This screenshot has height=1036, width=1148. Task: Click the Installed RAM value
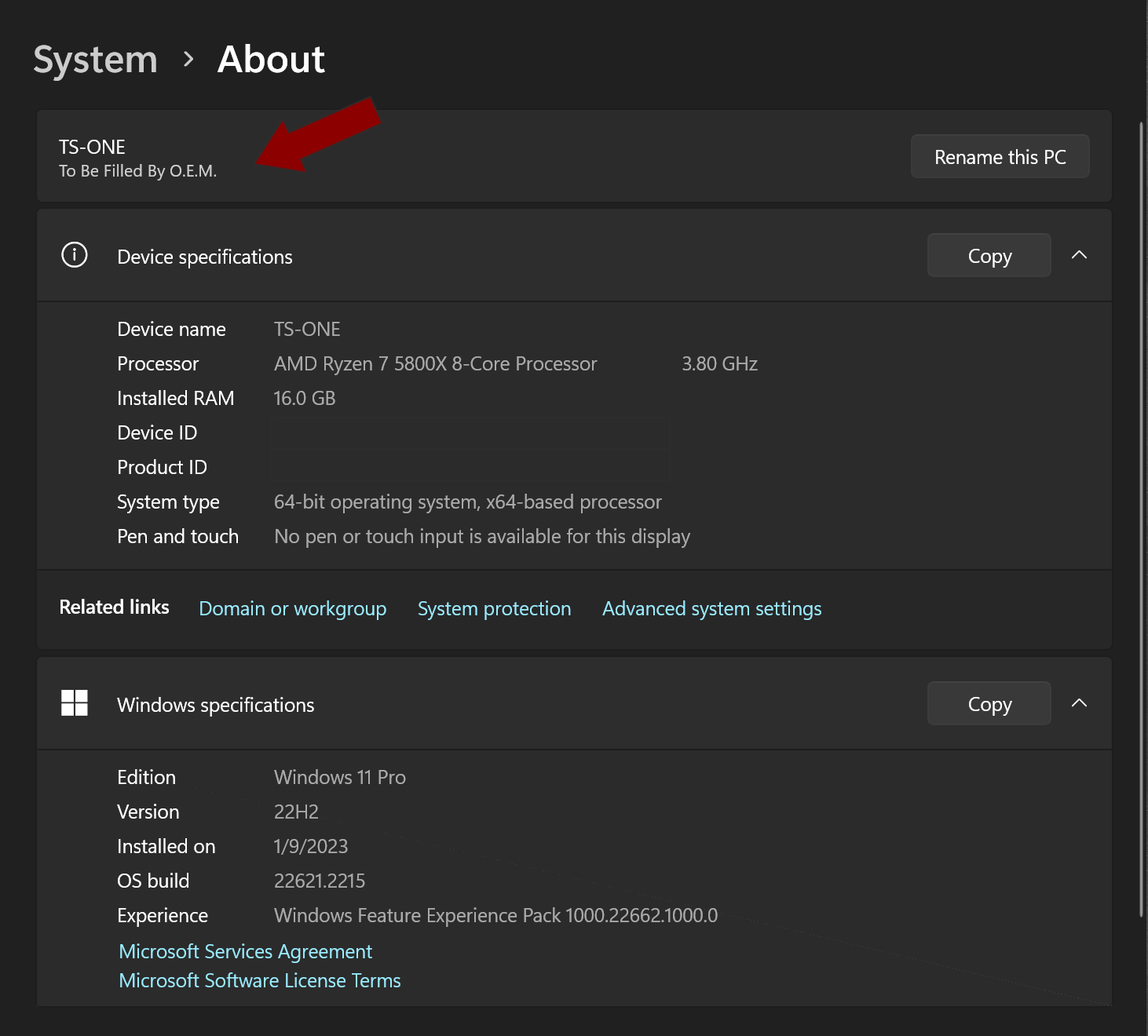point(305,398)
